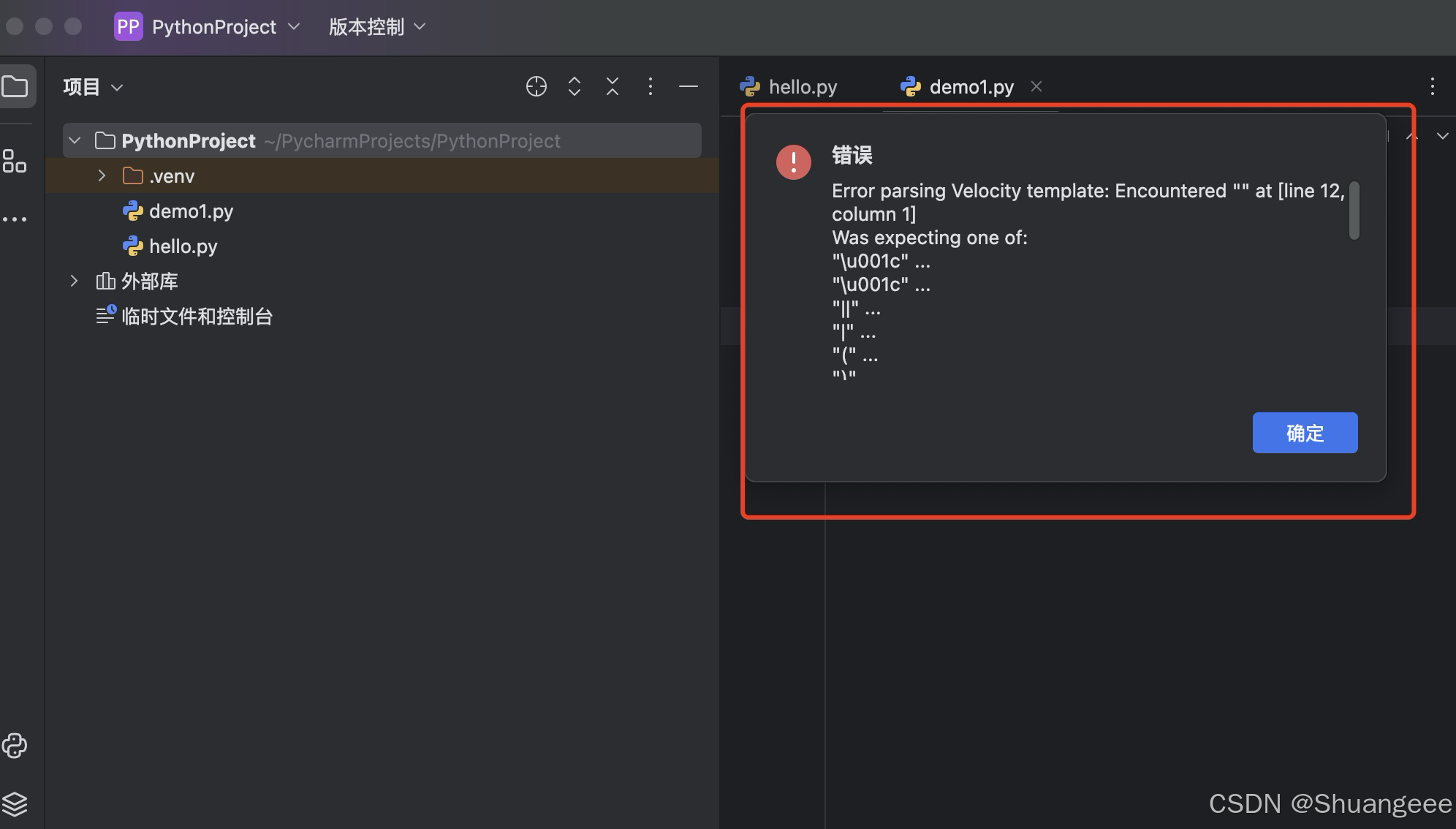The width and height of the screenshot is (1456, 829).
Task: Click the Select Opened File crosshair icon
Action: click(x=536, y=86)
